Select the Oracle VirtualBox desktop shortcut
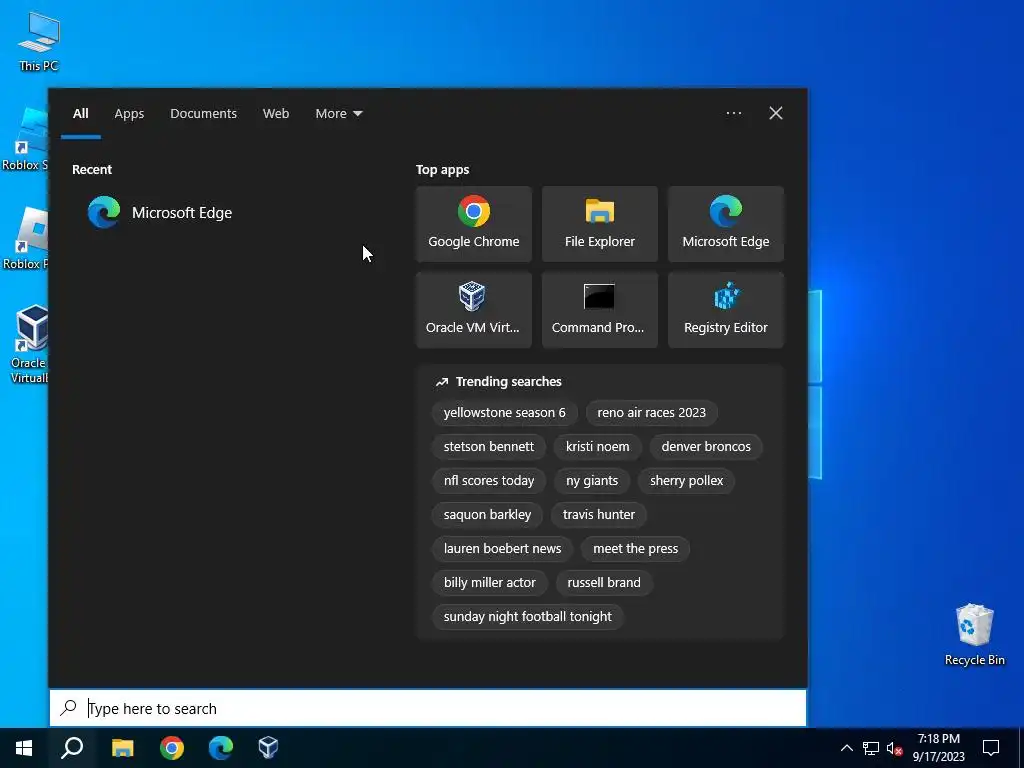 click(x=28, y=344)
